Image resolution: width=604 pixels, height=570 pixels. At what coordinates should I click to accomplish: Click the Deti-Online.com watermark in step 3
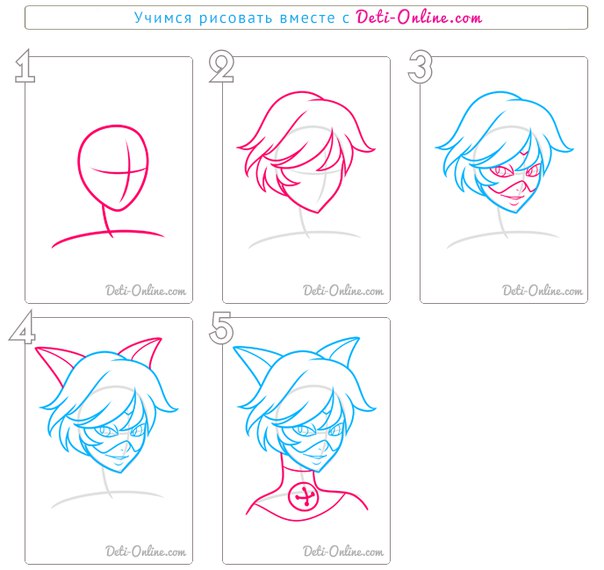(542, 290)
